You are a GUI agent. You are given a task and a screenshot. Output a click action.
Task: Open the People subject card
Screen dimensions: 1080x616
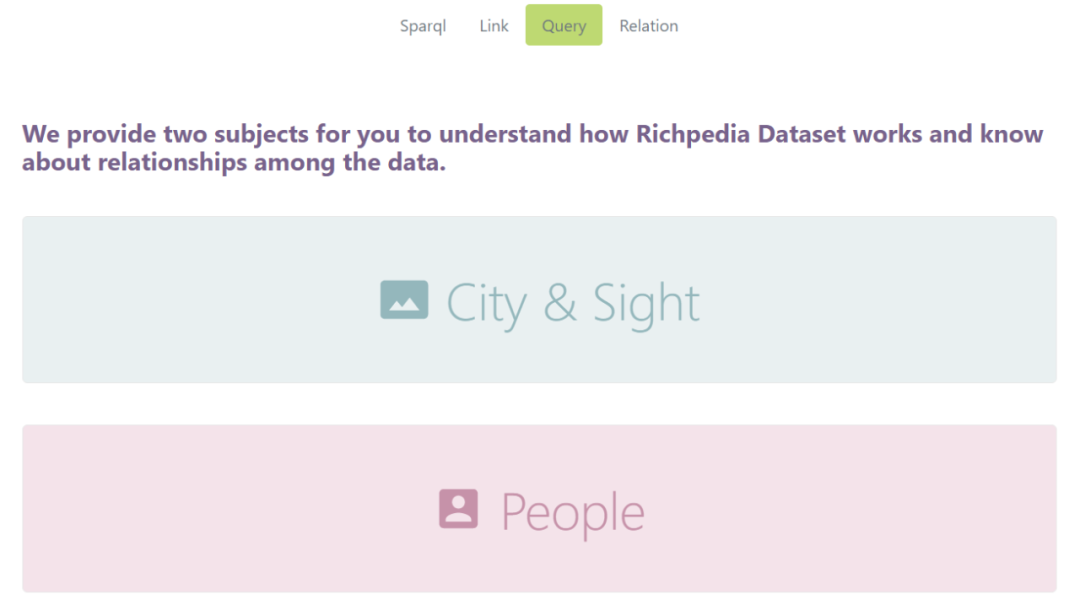pos(539,509)
